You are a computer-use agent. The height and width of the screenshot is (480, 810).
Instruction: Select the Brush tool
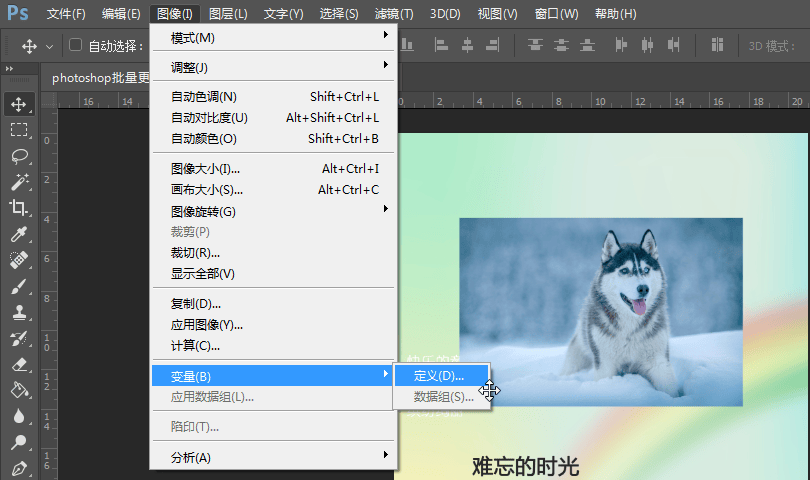coord(19,286)
